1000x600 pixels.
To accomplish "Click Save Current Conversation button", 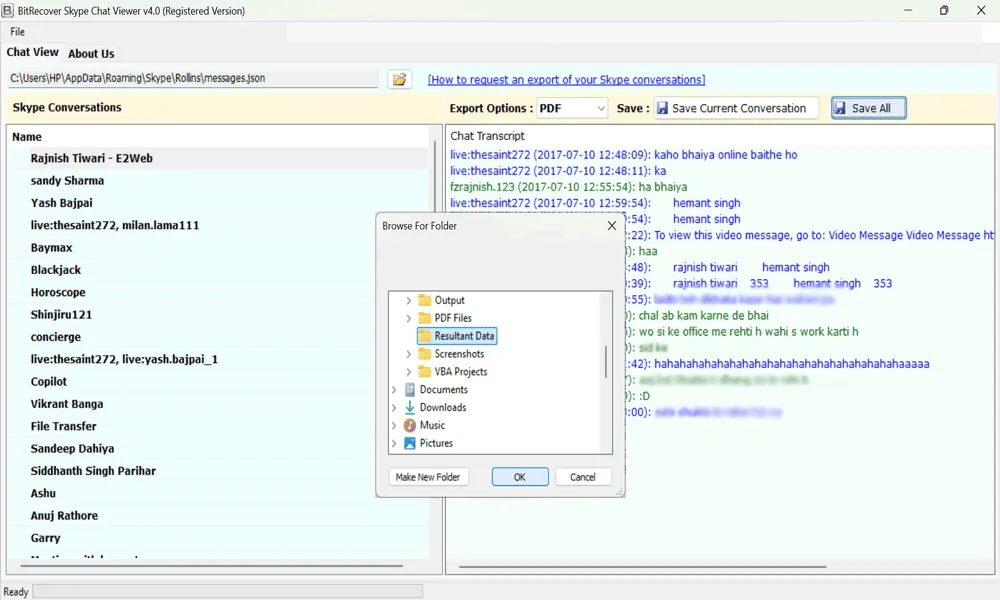I will point(736,108).
